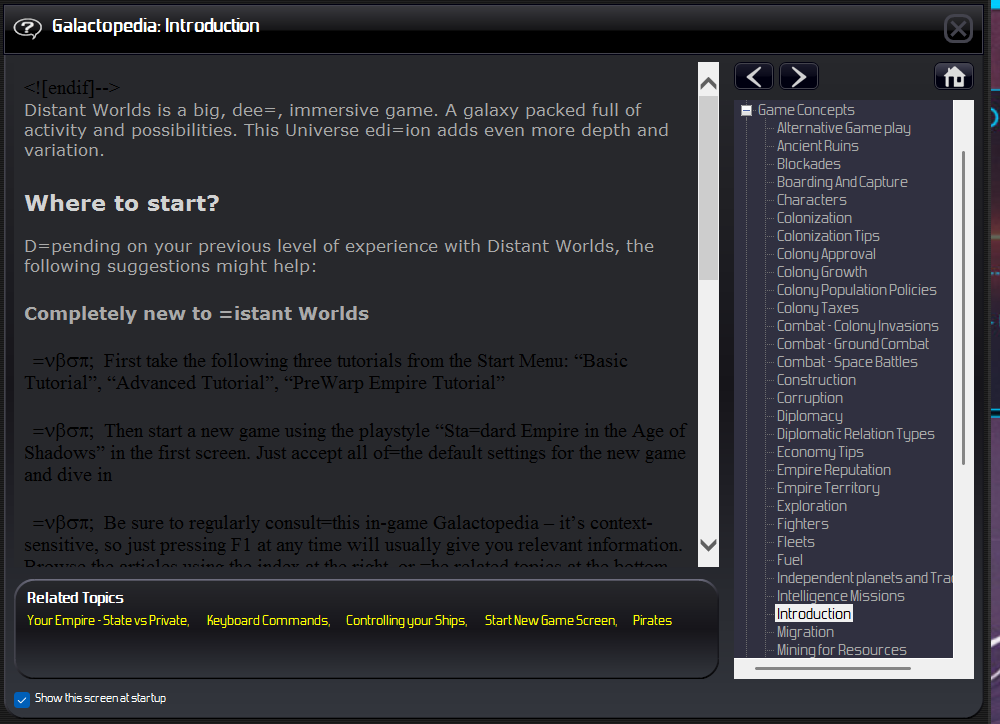Viewport: 1000px width, 724px height.
Task: Click Galactopedia: Introduction window title
Action: pyautogui.click(x=156, y=26)
